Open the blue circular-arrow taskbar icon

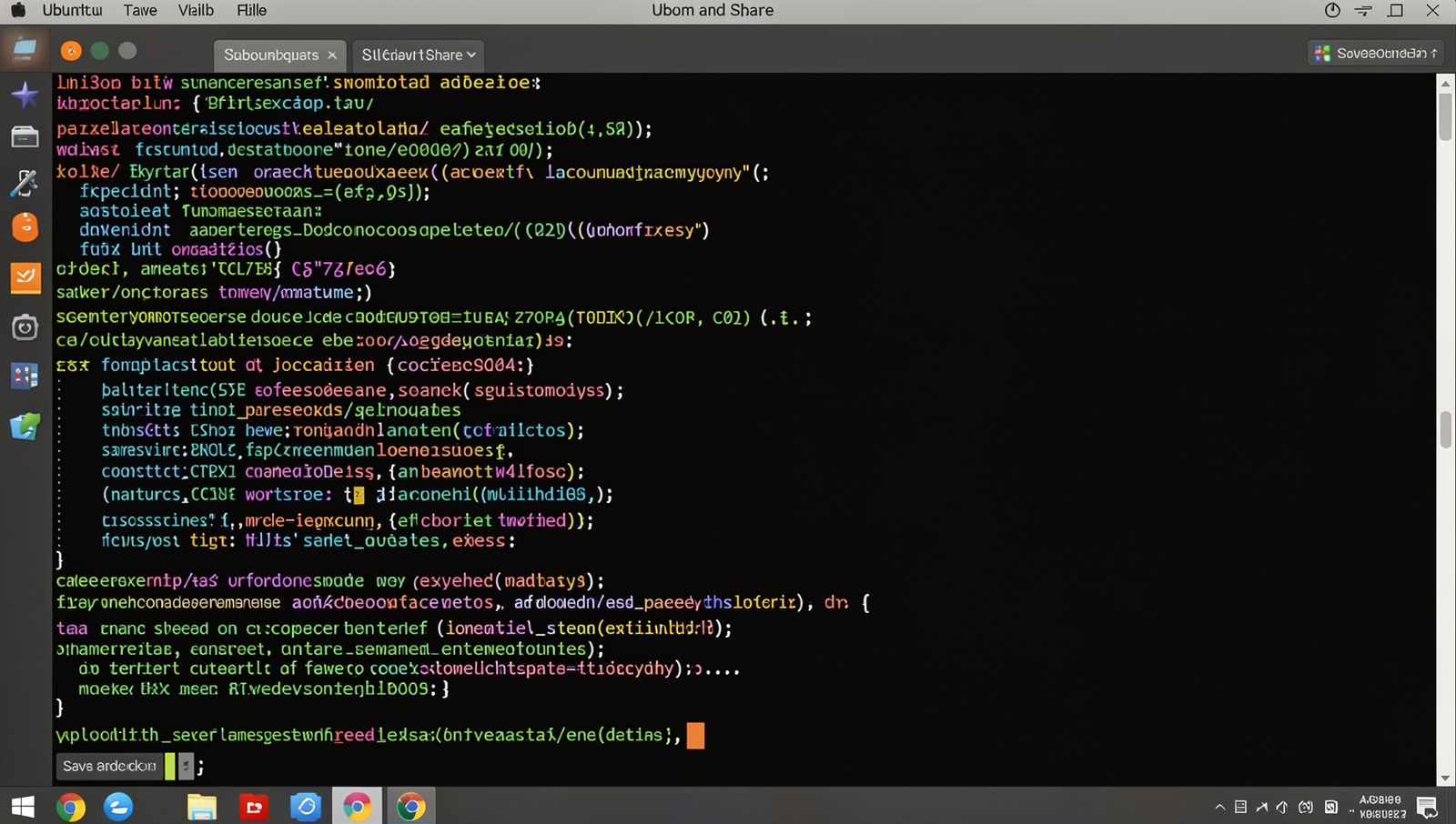(x=306, y=807)
